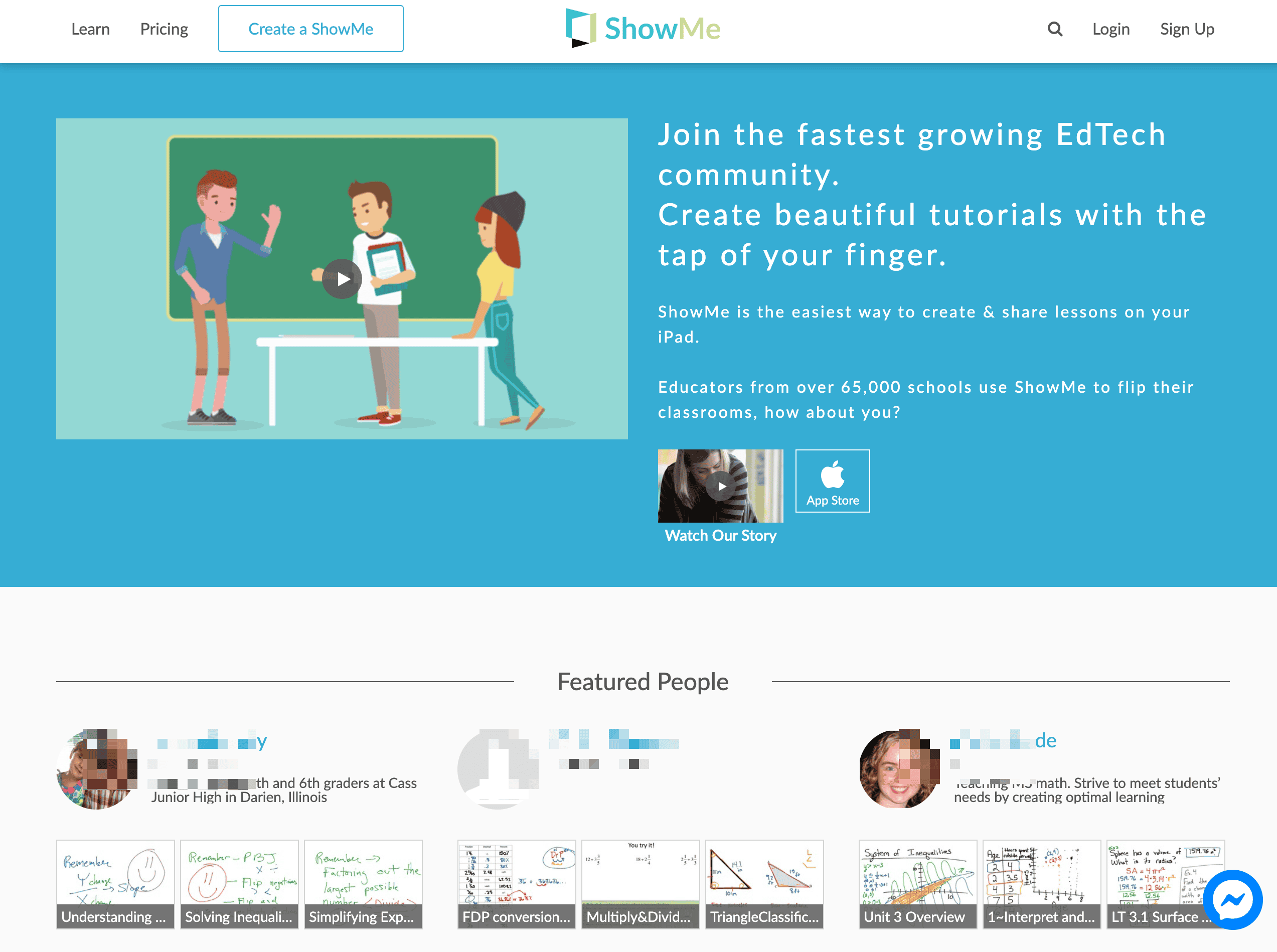The image size is (1277, 952).
Task: Click the Login link
Action: click(1110, 29)
